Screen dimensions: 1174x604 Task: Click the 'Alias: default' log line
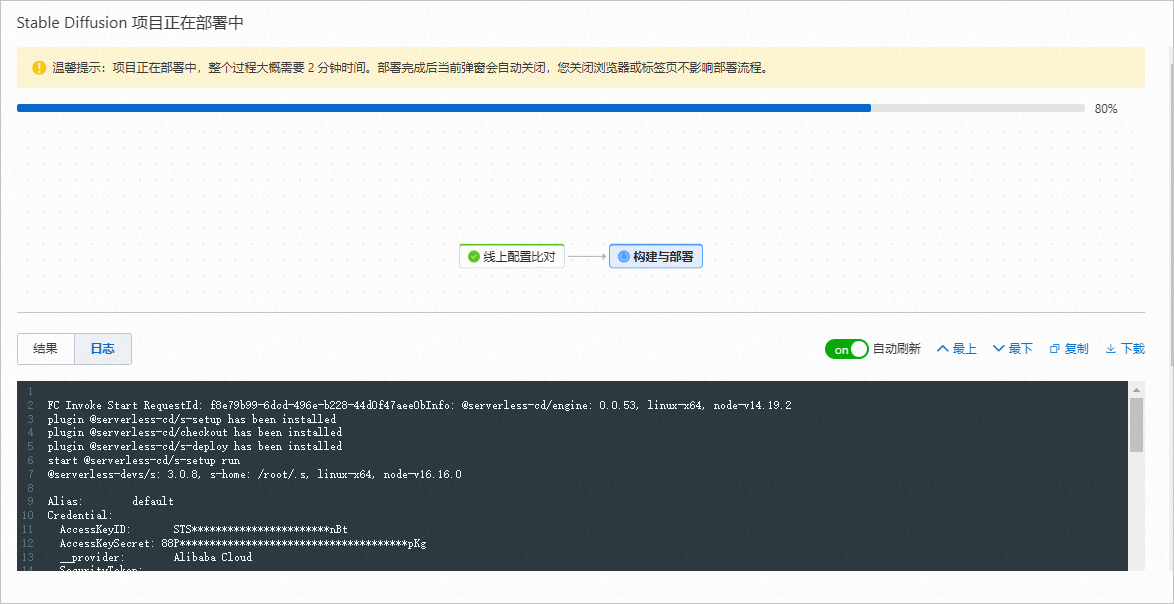[110, 501]
